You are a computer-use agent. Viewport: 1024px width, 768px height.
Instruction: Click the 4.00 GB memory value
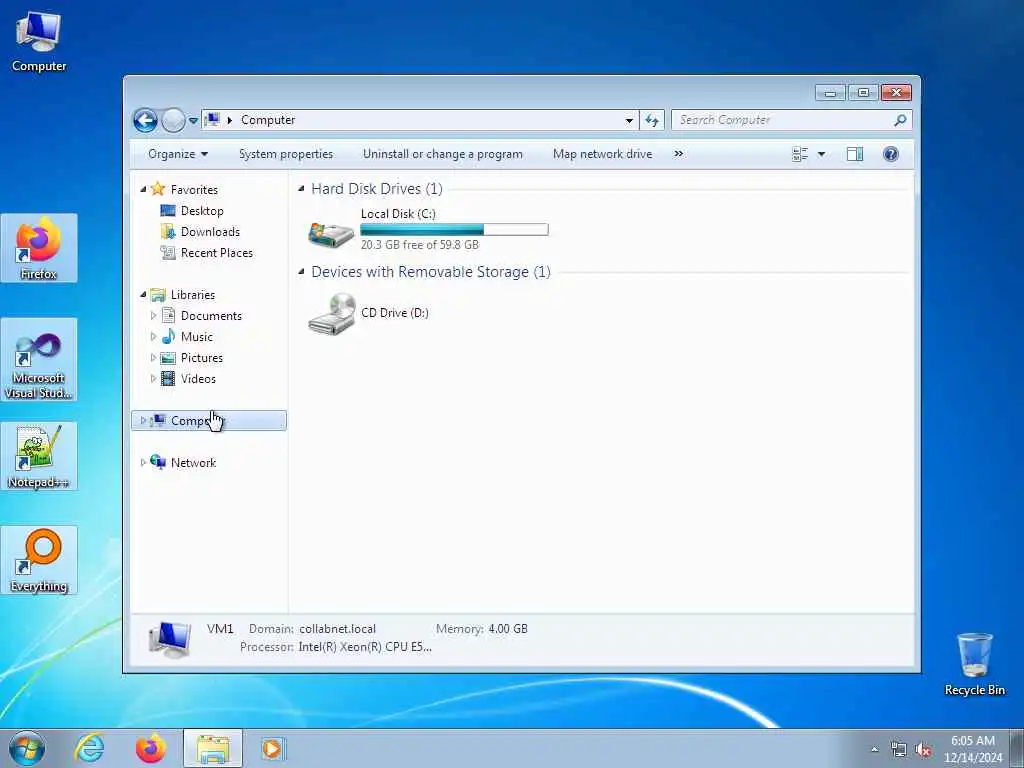(508, 629)
